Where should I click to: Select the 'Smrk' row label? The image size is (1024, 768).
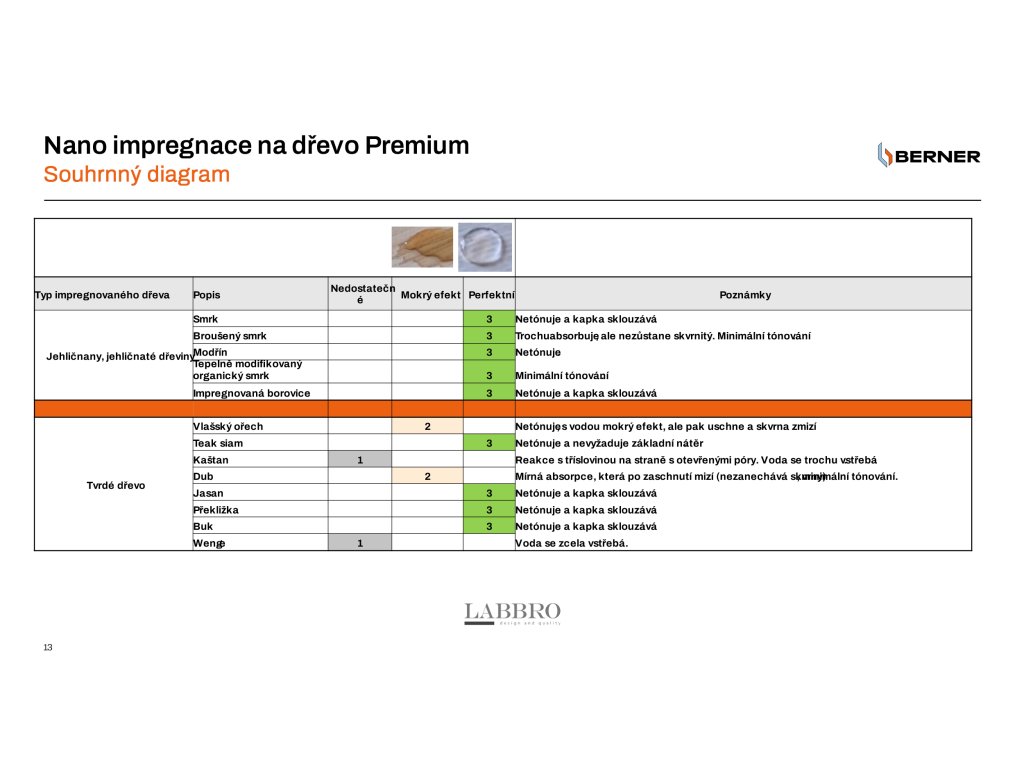click(x=261, y=319)
